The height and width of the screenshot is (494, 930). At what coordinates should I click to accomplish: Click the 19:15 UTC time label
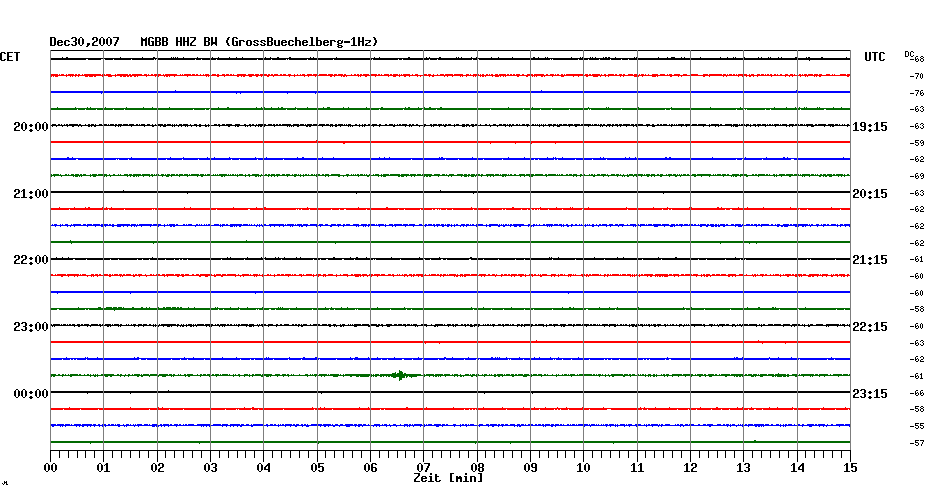coord(870,127)
